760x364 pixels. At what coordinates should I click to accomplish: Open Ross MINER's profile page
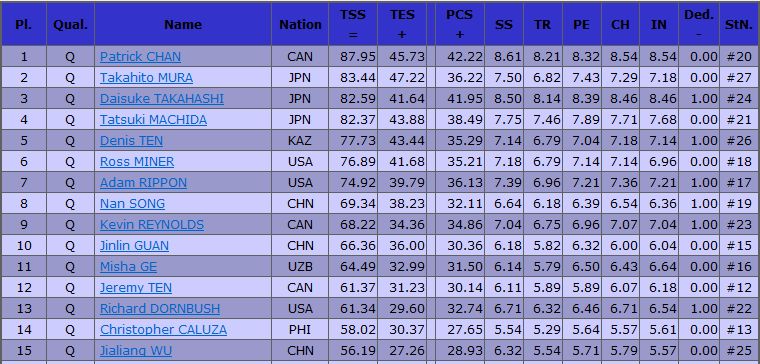pos(137,162)
